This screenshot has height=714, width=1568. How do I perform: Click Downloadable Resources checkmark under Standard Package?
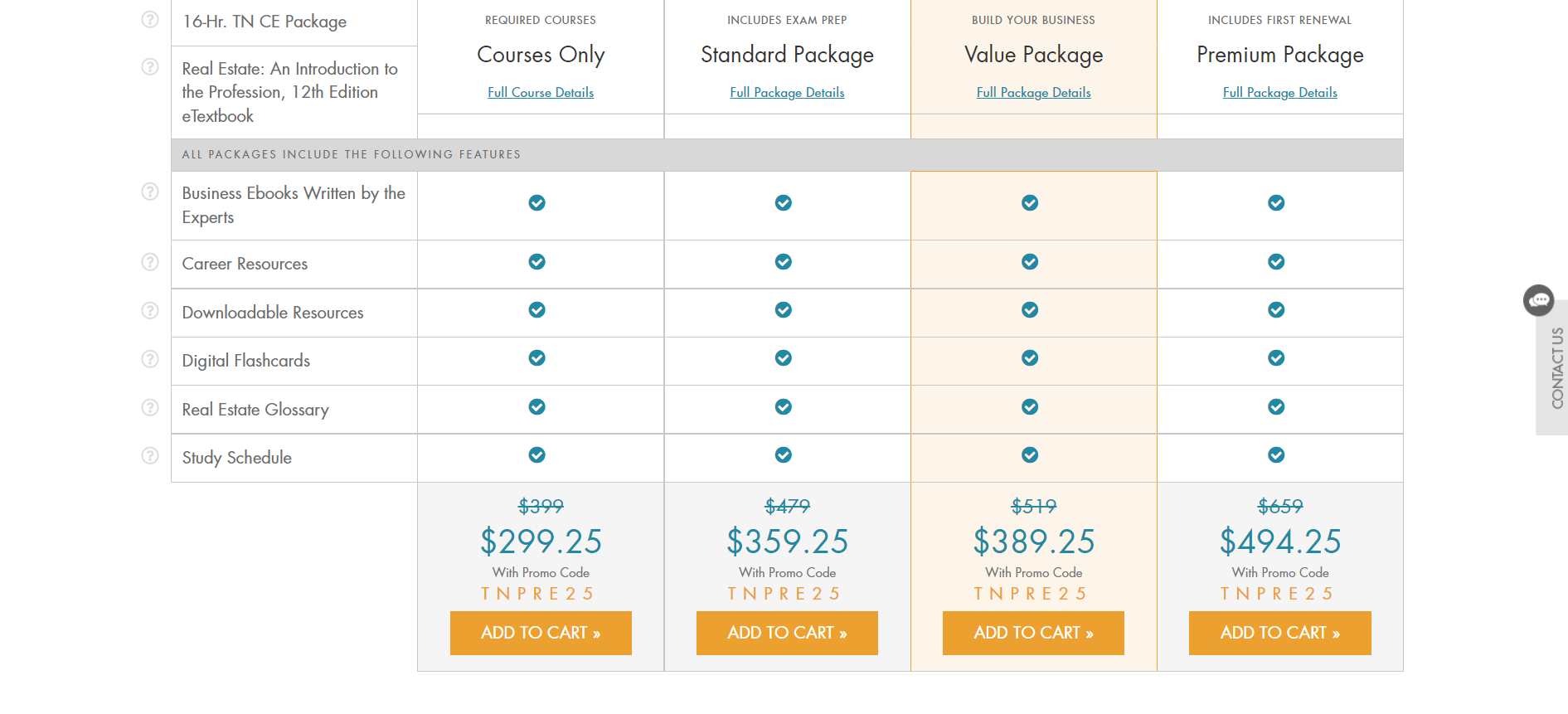(784, 309)
